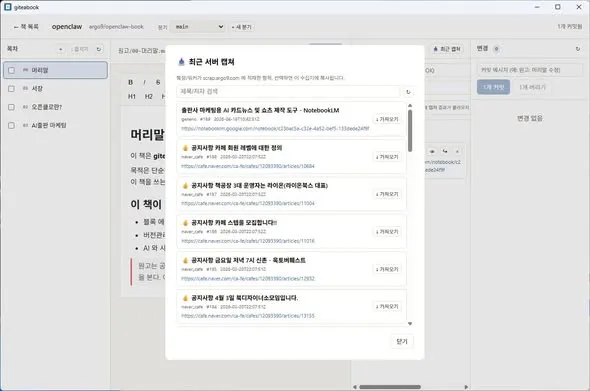Insert an H2 heading from the editor toolbar
This screenshot has width=590, height=391.
pos(149,96)
